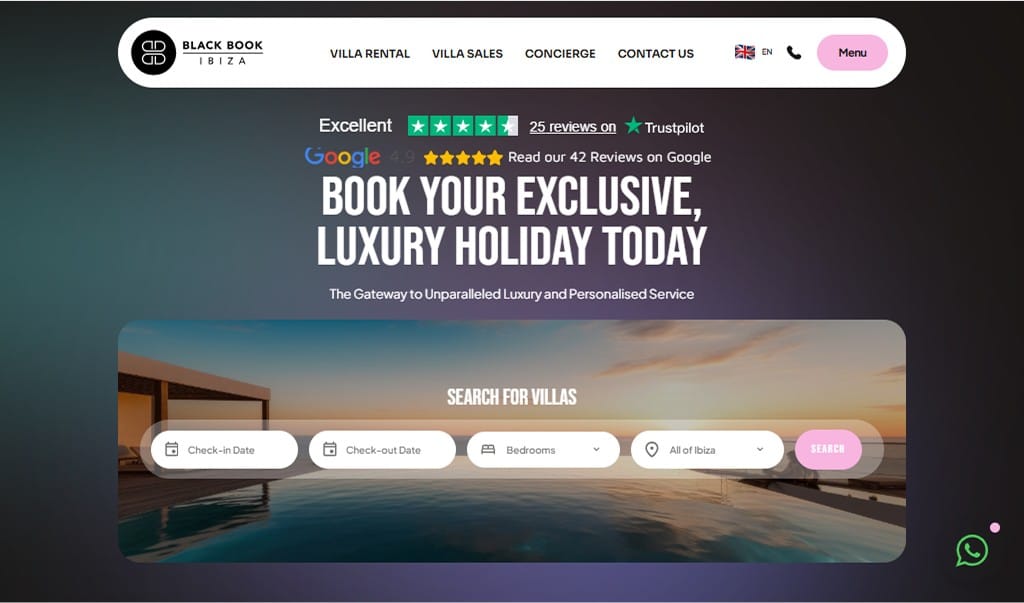
Task: Open the WhatsApp chat icon
Action: pos(972,551)
